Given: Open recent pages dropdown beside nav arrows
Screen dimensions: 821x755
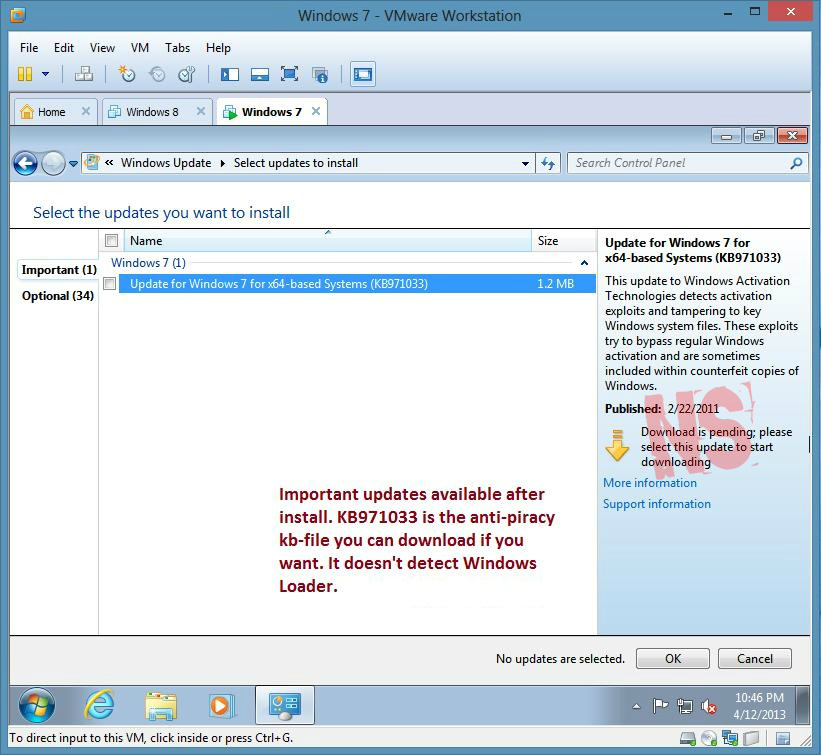Looking at the screenshot, I should (x=73, y=164).
